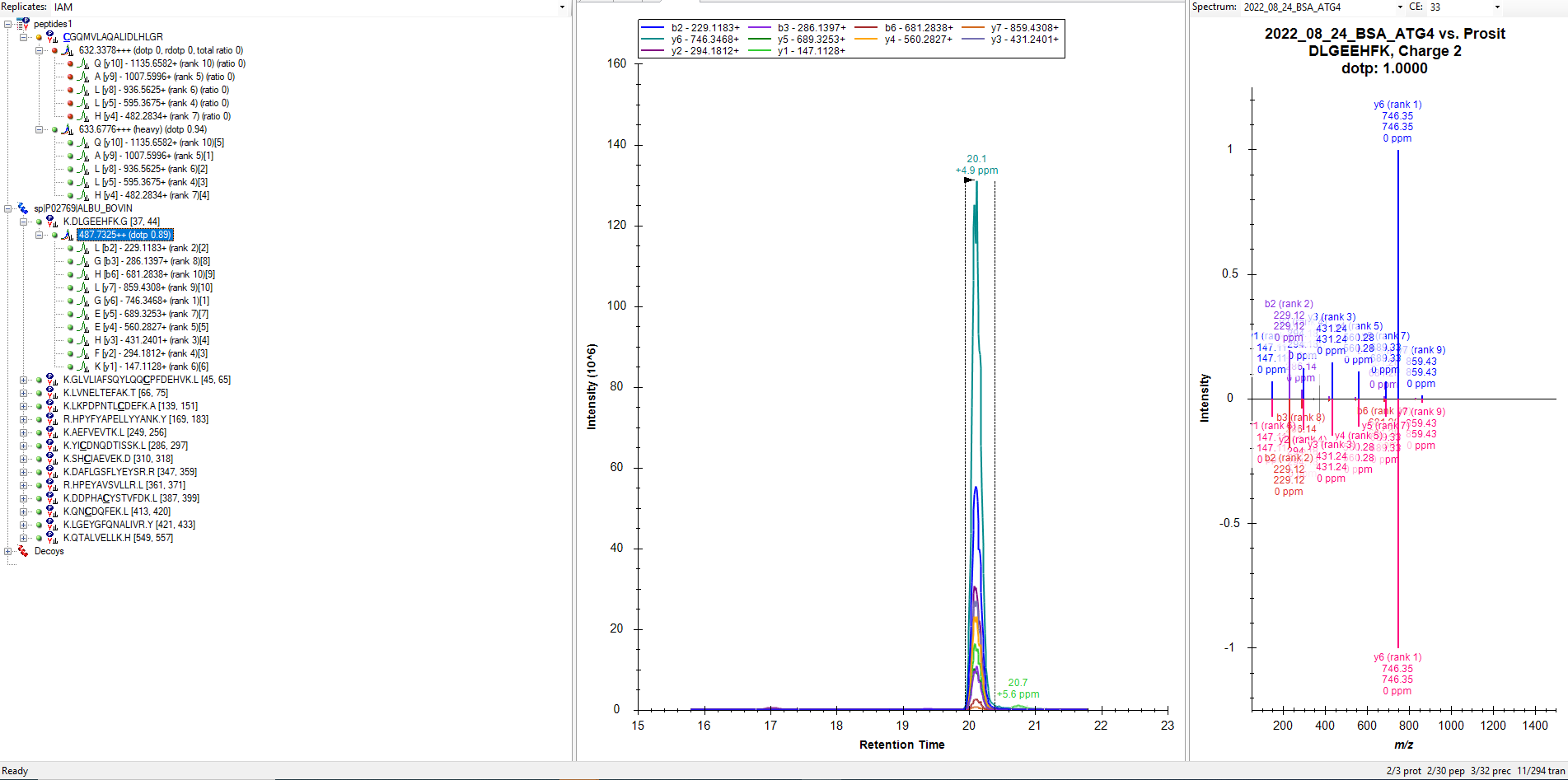Click the ALBU_BOVIN protein icon
Viewport: 1568px width, 780px height.
pyautogui.click(x=23, y=208)
